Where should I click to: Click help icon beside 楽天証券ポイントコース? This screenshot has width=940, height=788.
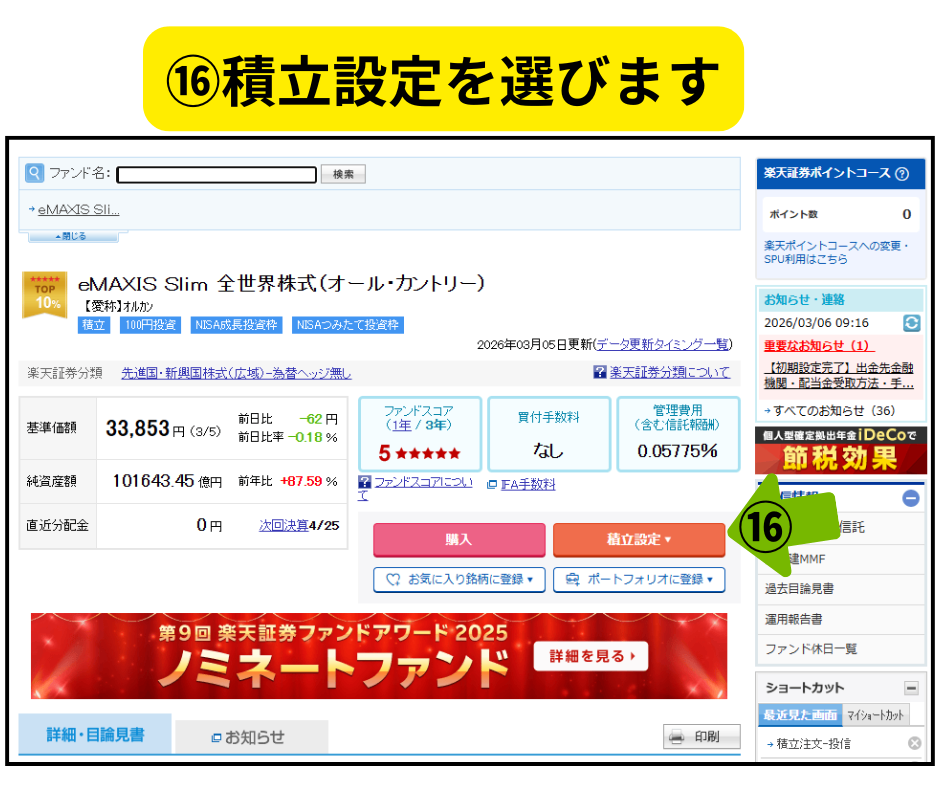click(x=902, y=174)
